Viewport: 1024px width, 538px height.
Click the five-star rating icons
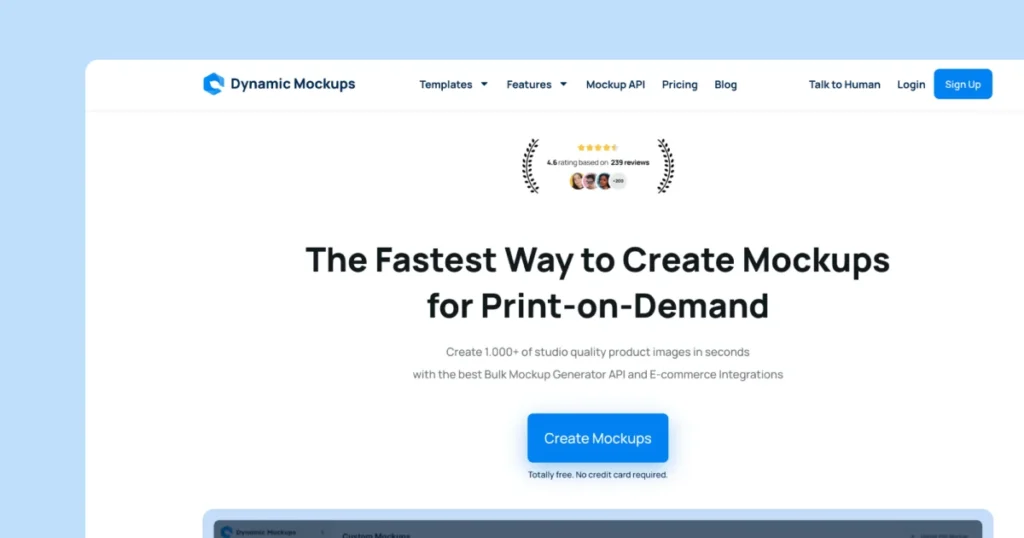(598, 148)
